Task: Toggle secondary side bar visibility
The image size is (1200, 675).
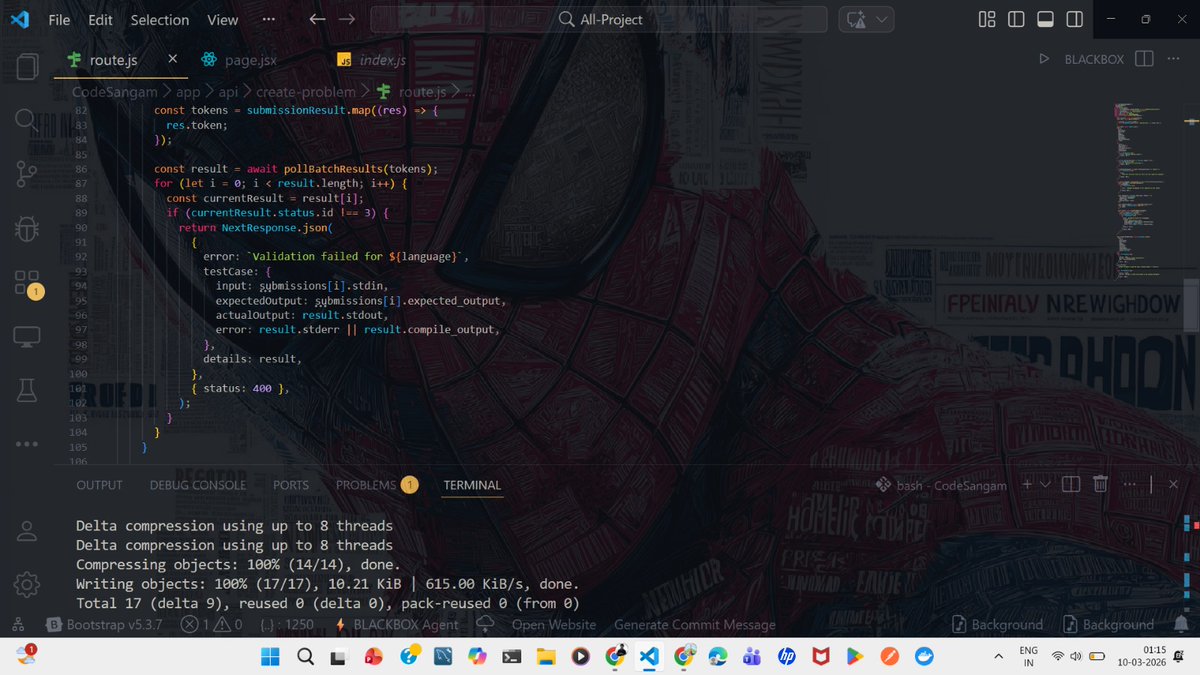Action: [x=1074, y=19]
